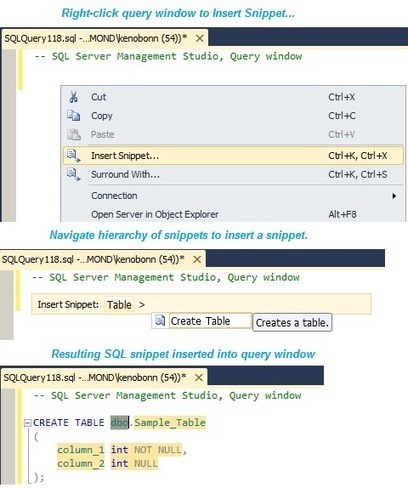Collapse the CREATE TABLE code block

pos(28,423)
